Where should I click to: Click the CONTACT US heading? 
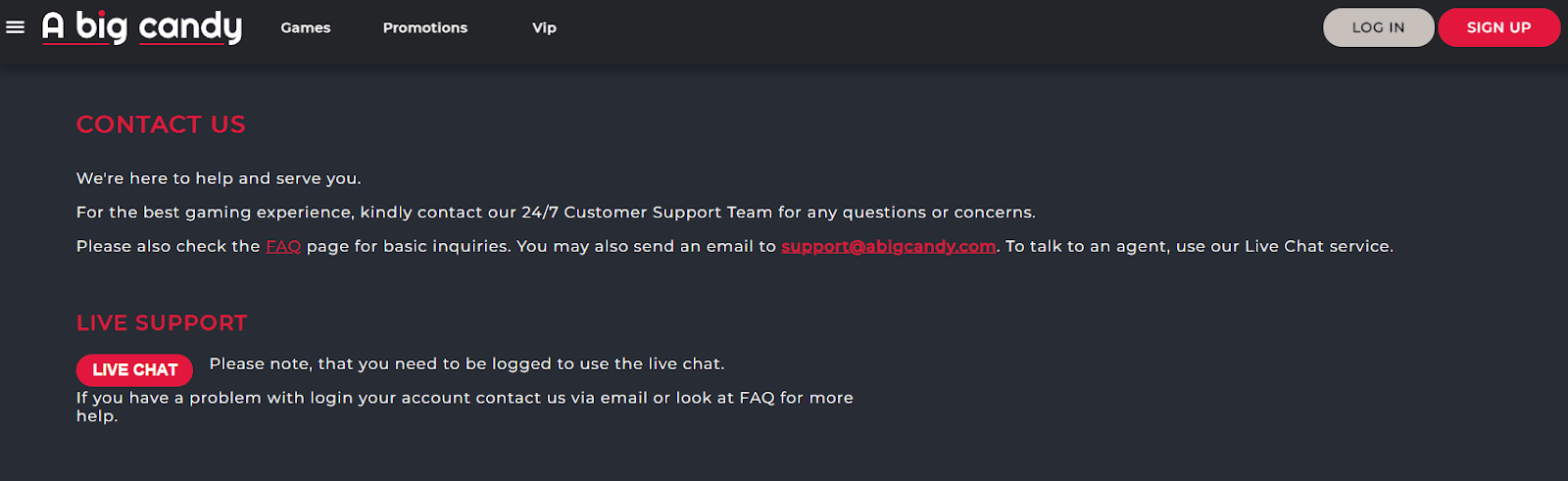click(x=162, y=124)
